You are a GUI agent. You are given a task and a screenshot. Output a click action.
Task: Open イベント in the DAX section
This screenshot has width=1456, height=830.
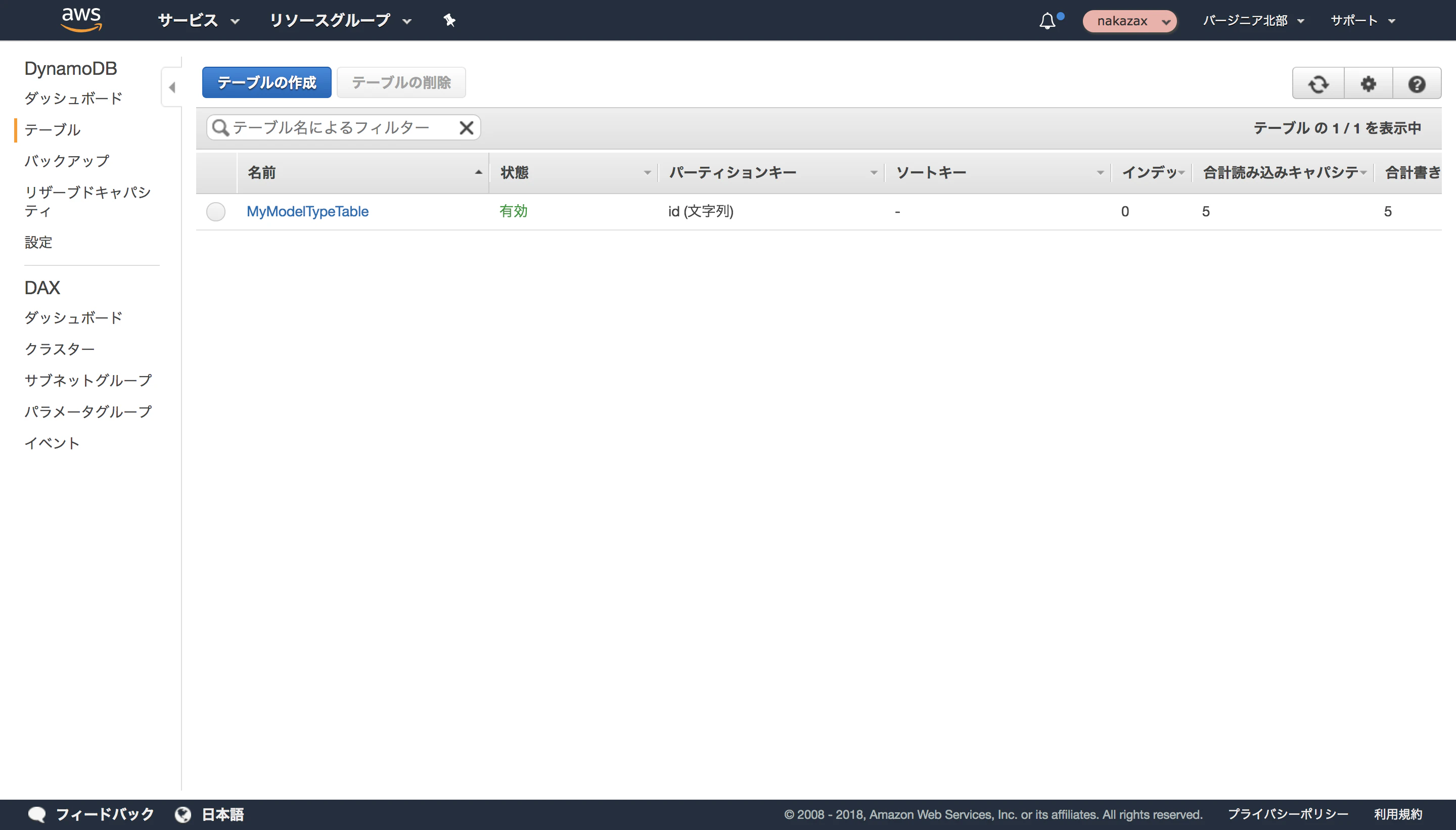pos(52,443)
